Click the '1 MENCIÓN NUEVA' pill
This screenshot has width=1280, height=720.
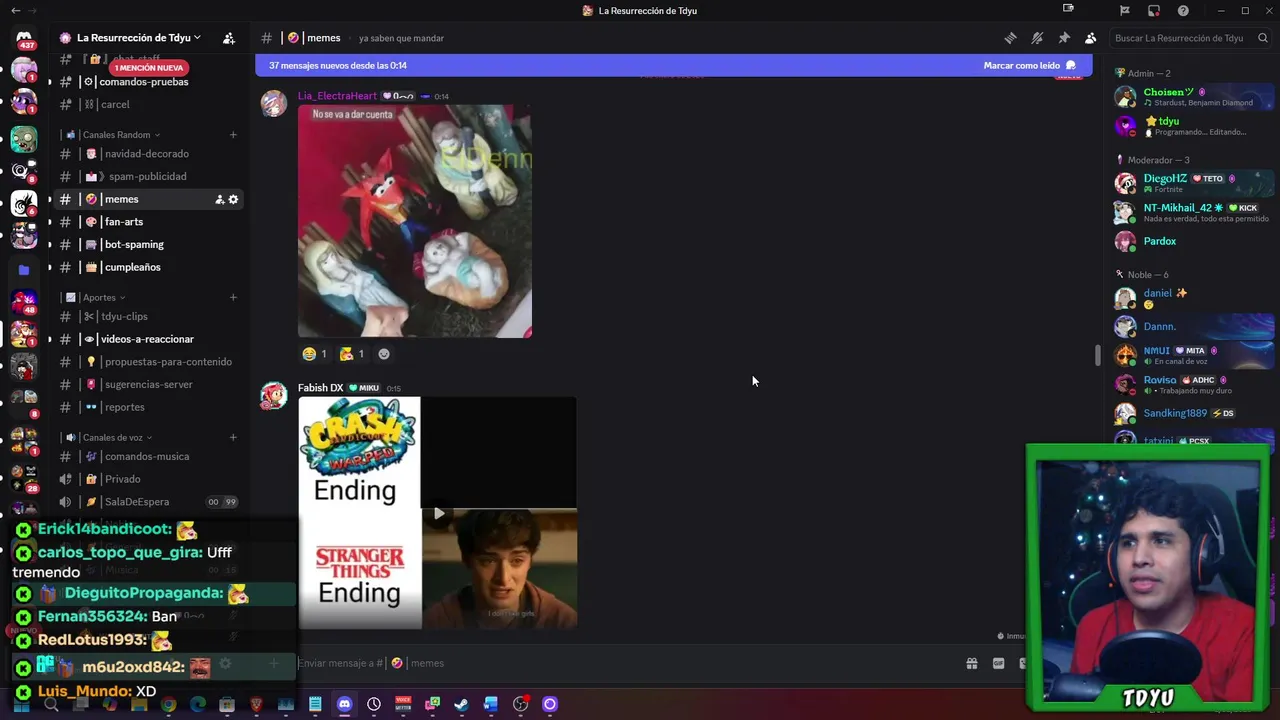[148, 67]
